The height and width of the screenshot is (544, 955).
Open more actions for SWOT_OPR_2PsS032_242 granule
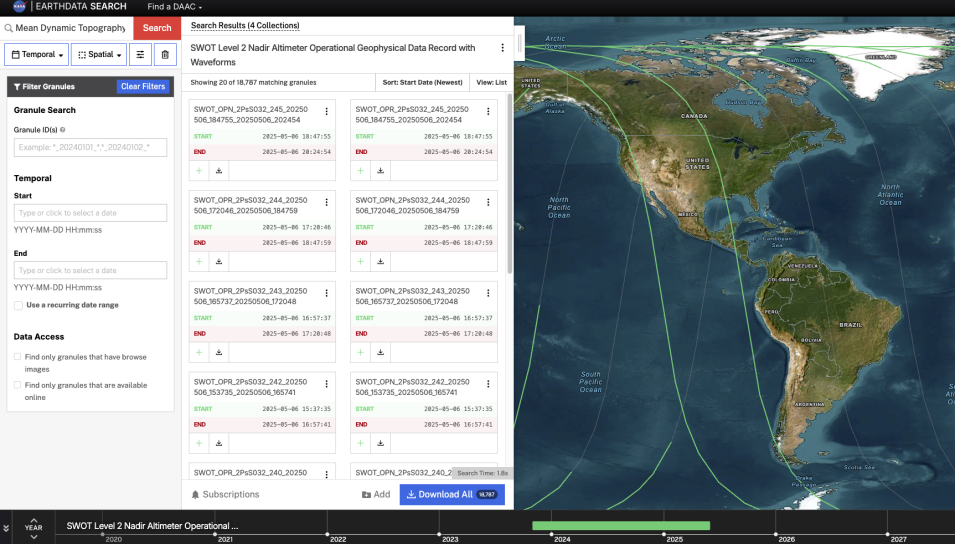[326, 384]
